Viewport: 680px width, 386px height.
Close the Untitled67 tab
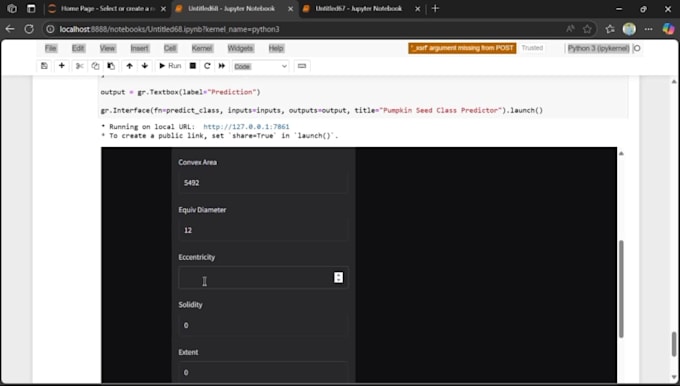coord(417,9)
